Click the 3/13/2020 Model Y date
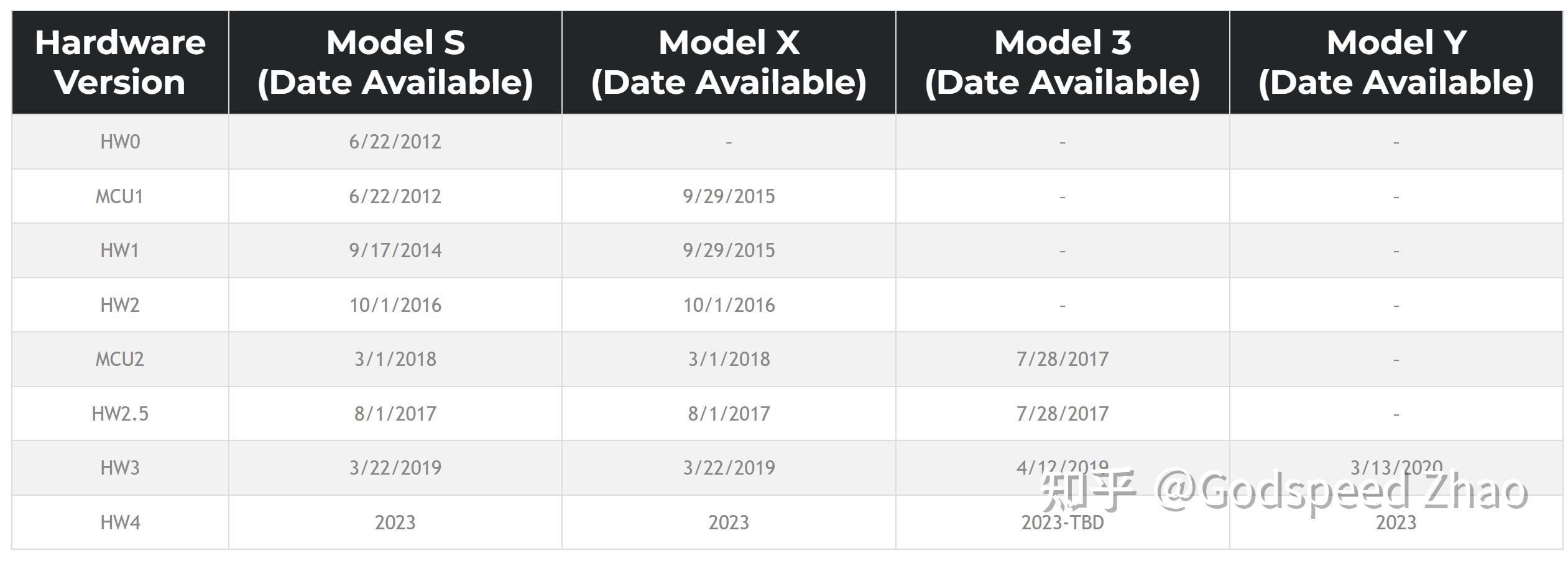 pyautogui.click(x=1396, y=466)
